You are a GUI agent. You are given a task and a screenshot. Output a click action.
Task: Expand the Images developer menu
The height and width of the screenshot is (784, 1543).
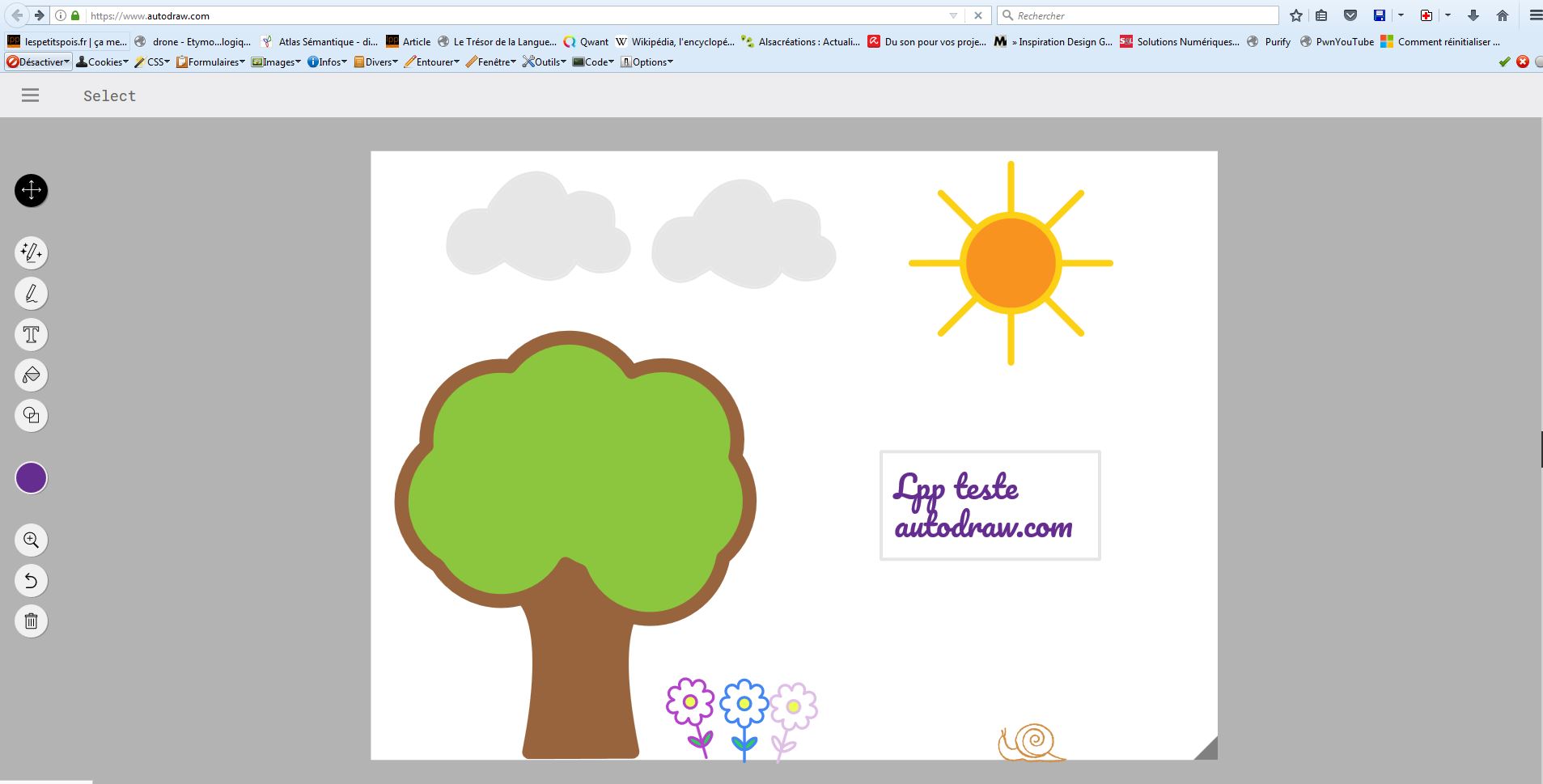276,61
